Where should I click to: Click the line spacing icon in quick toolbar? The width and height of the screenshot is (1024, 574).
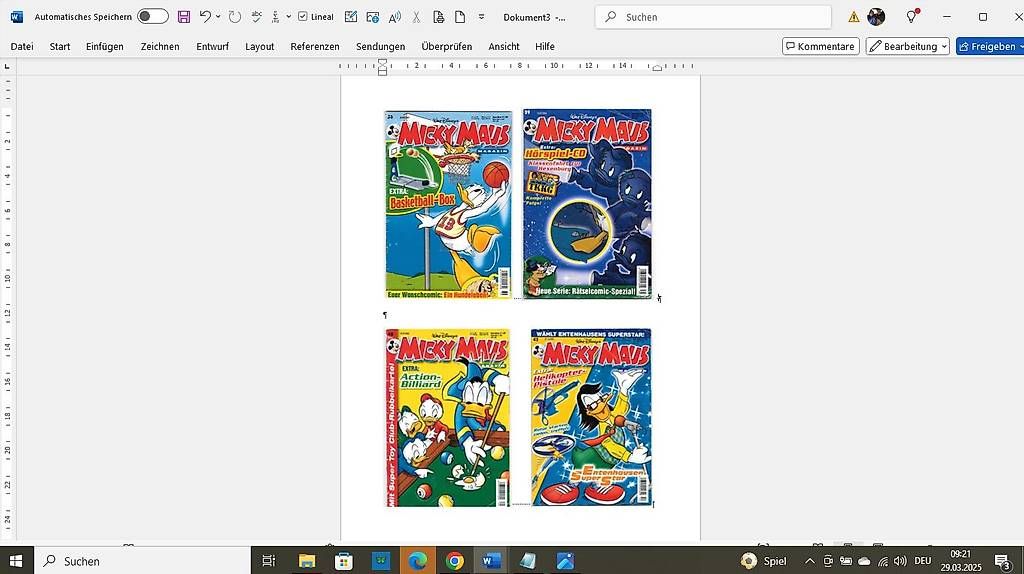click(x=276, y=17)
